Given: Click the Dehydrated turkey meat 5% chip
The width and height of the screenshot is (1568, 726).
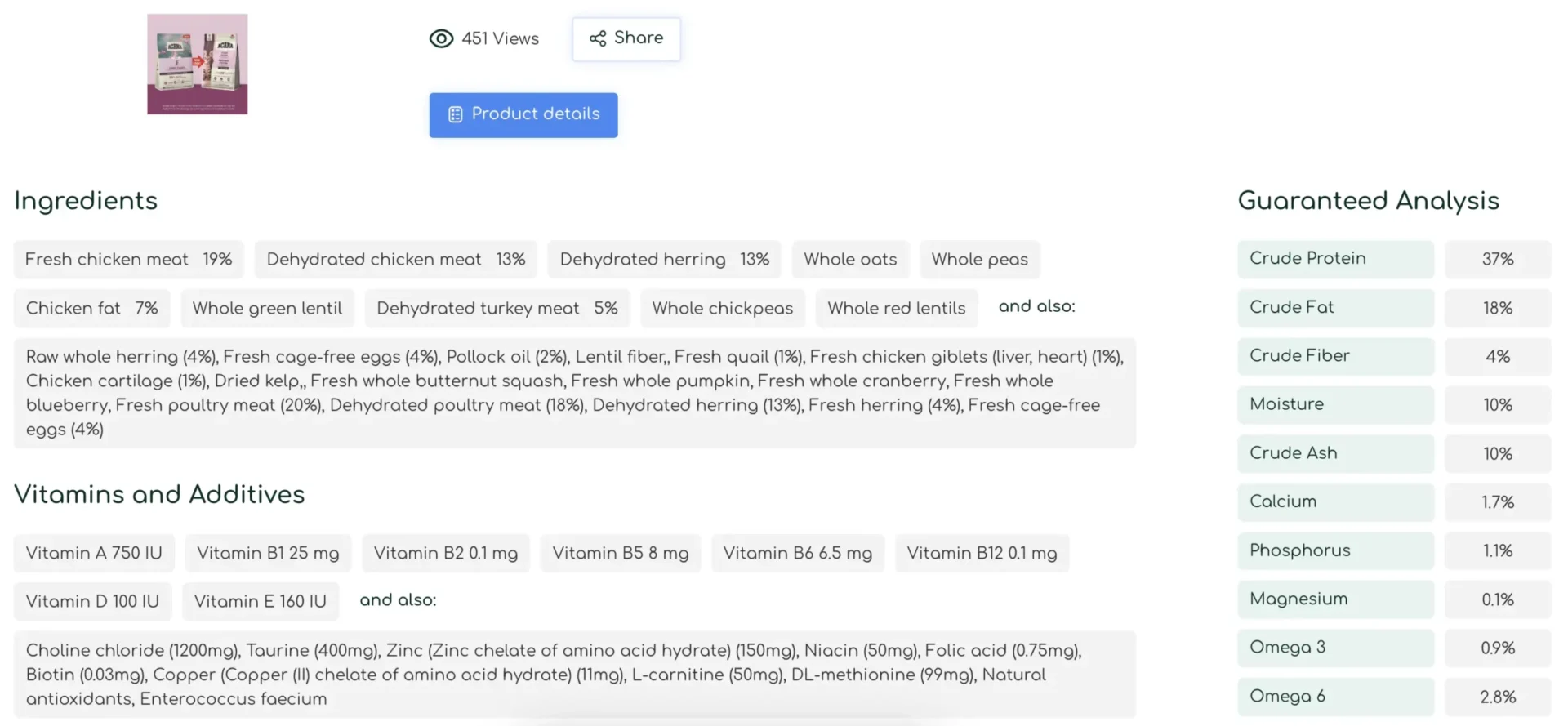Looking at the screenshot, I should click(x=497, y=309).
